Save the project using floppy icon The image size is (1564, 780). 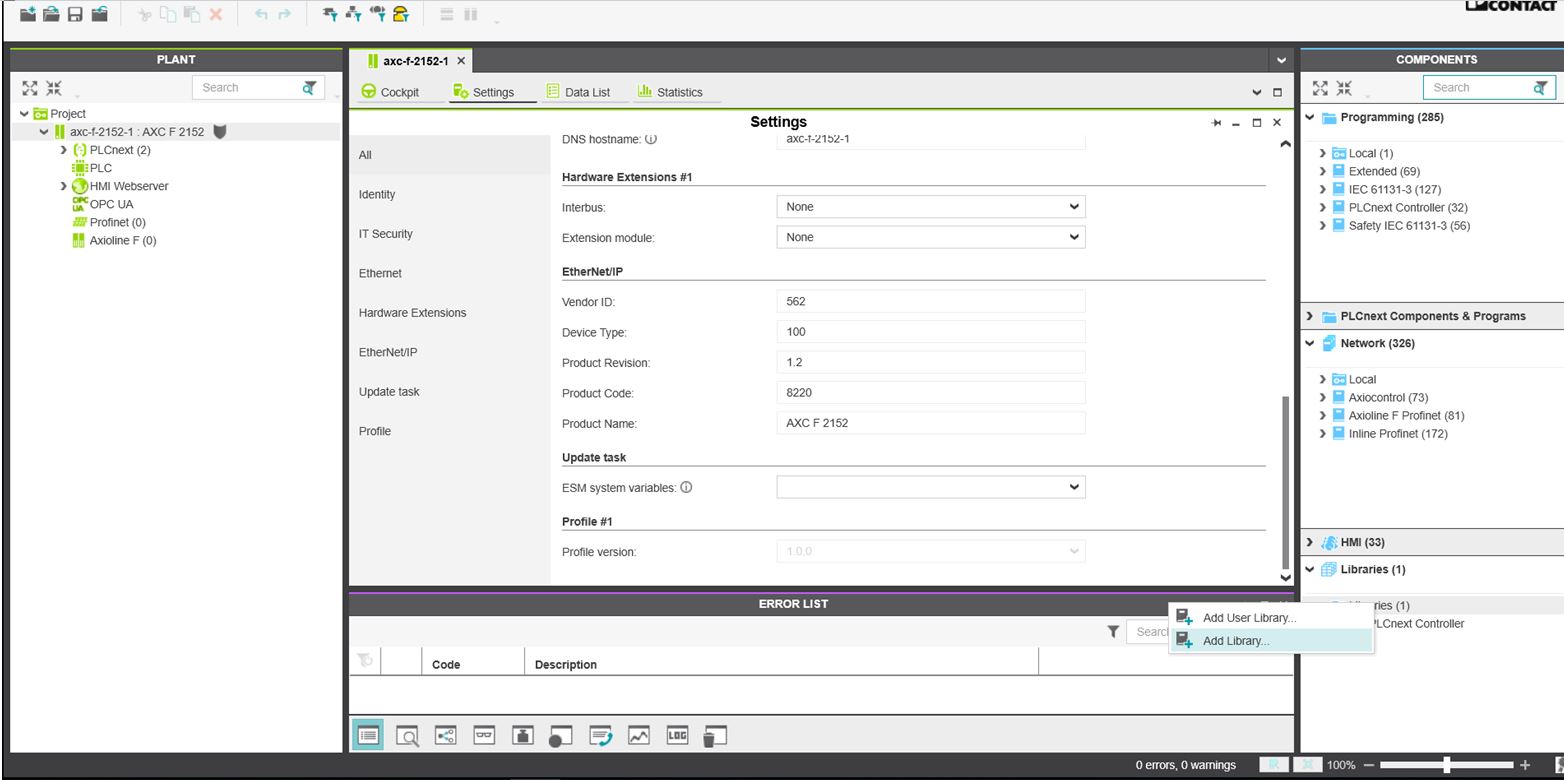pyautogui.click(x=75, y=14)
